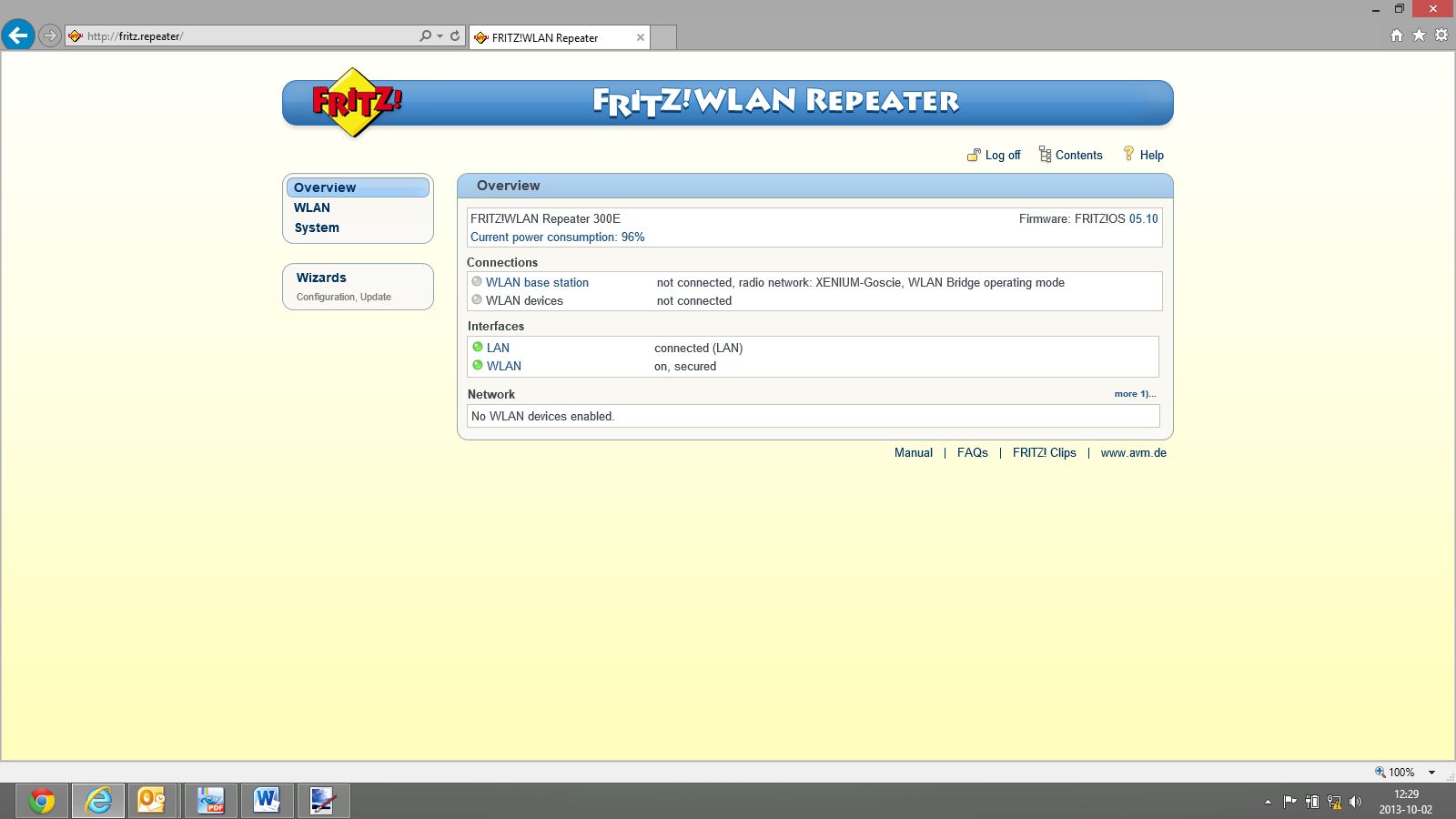Click the 'Interfaces' section heading

[x=496, y=326]
